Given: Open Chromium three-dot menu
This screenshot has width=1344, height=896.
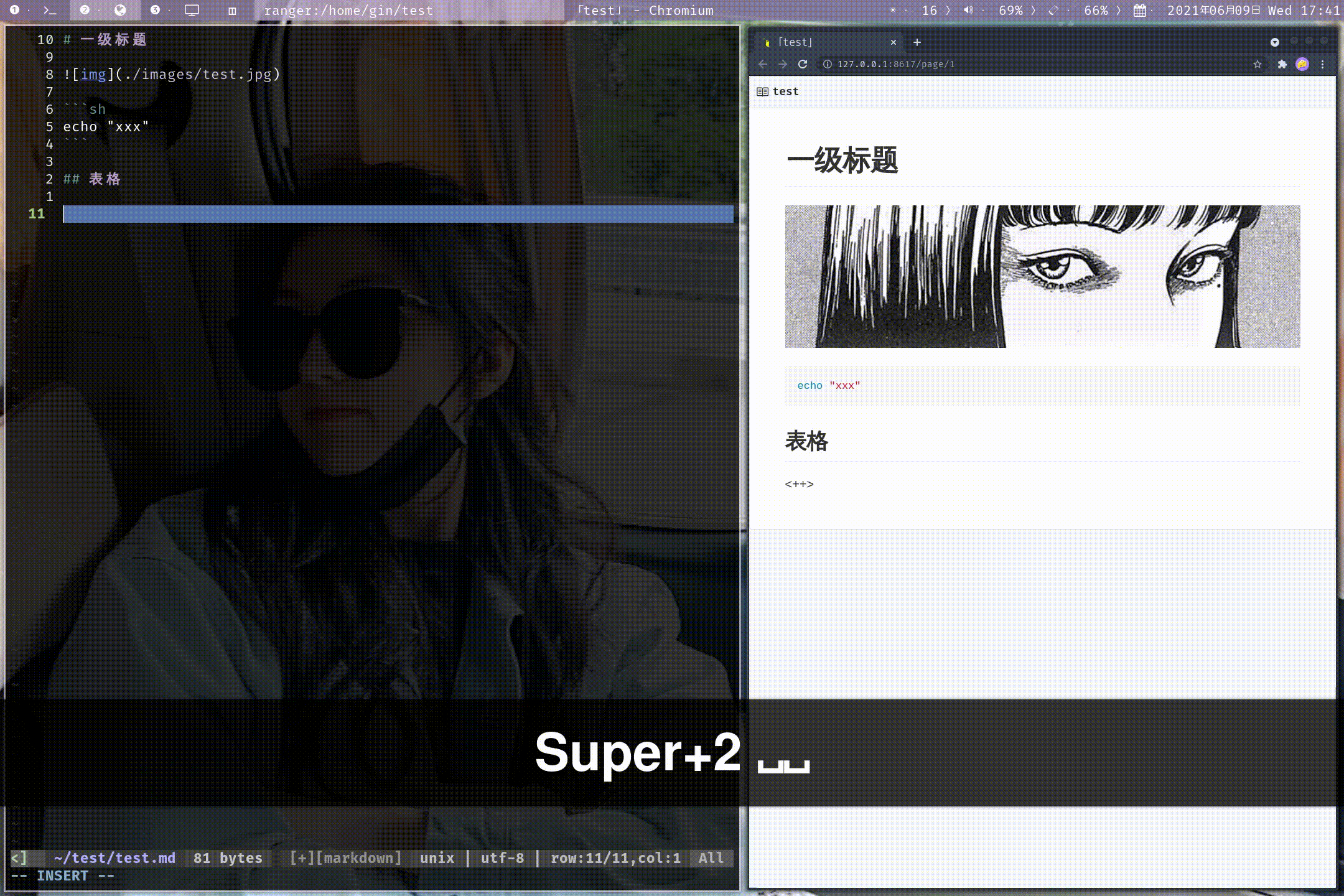Looking at the screenshot, I should click(x=1323, y=64).
